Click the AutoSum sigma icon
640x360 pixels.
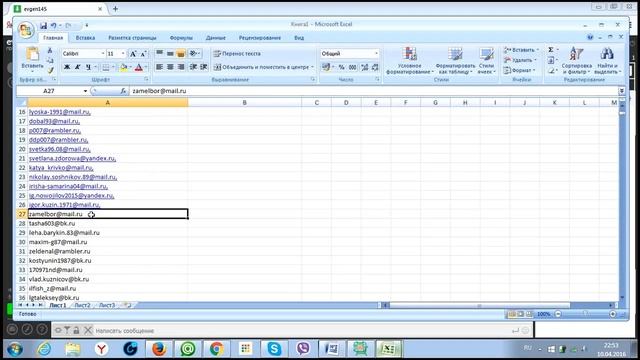coord(551,50)
